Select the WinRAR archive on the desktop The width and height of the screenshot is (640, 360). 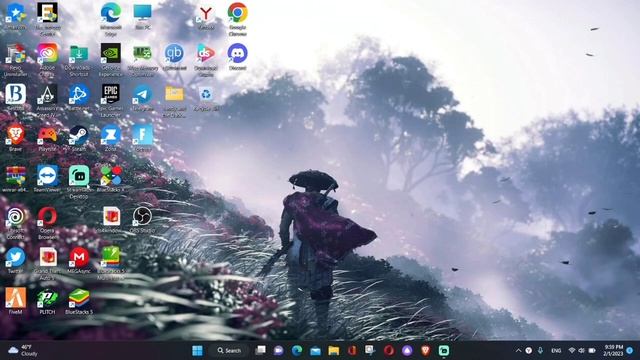(x=16, y=176)
